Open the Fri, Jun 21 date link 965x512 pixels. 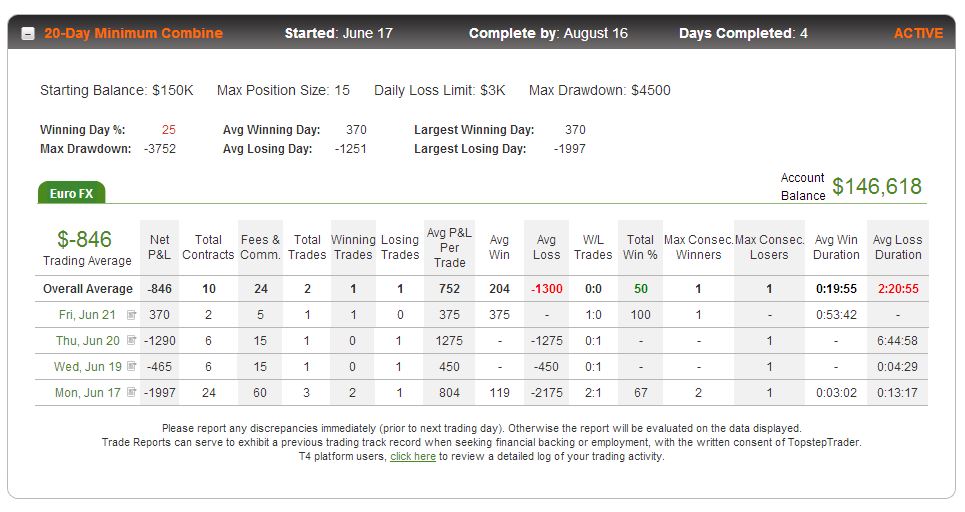(x=87, y=314)
